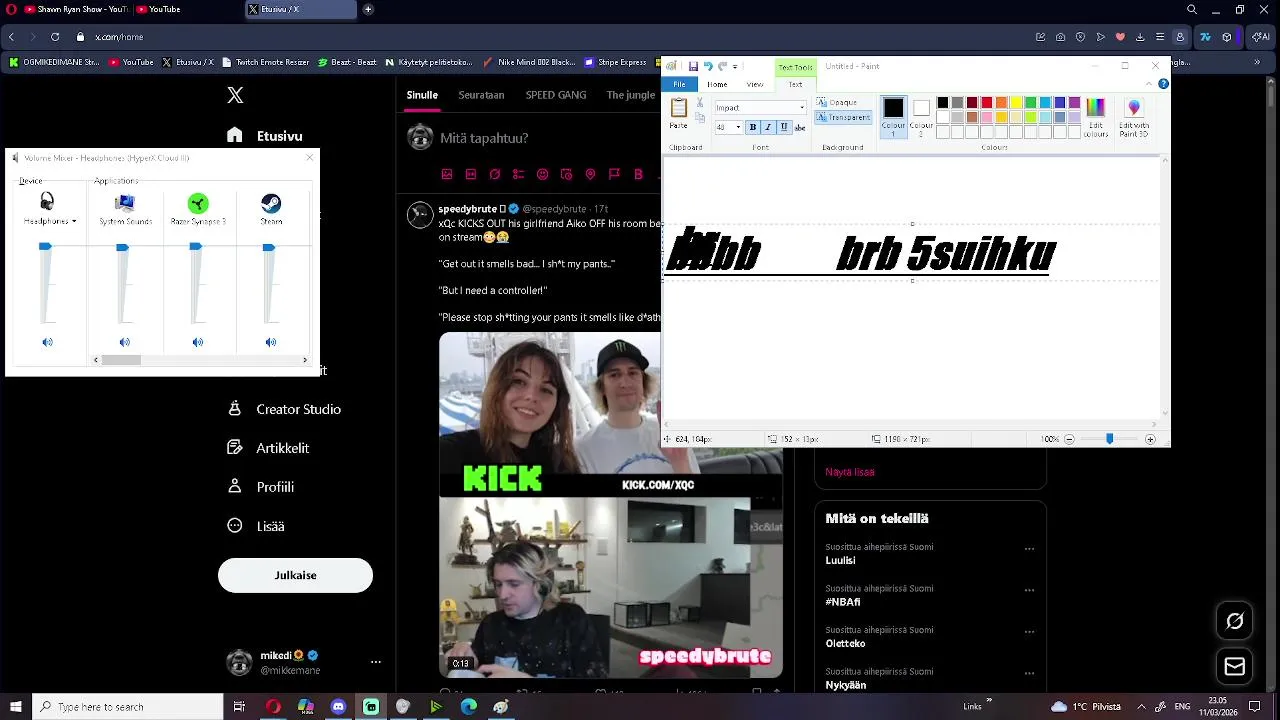Click the Paint zoom slider handle

click(x=1109, y=439)
